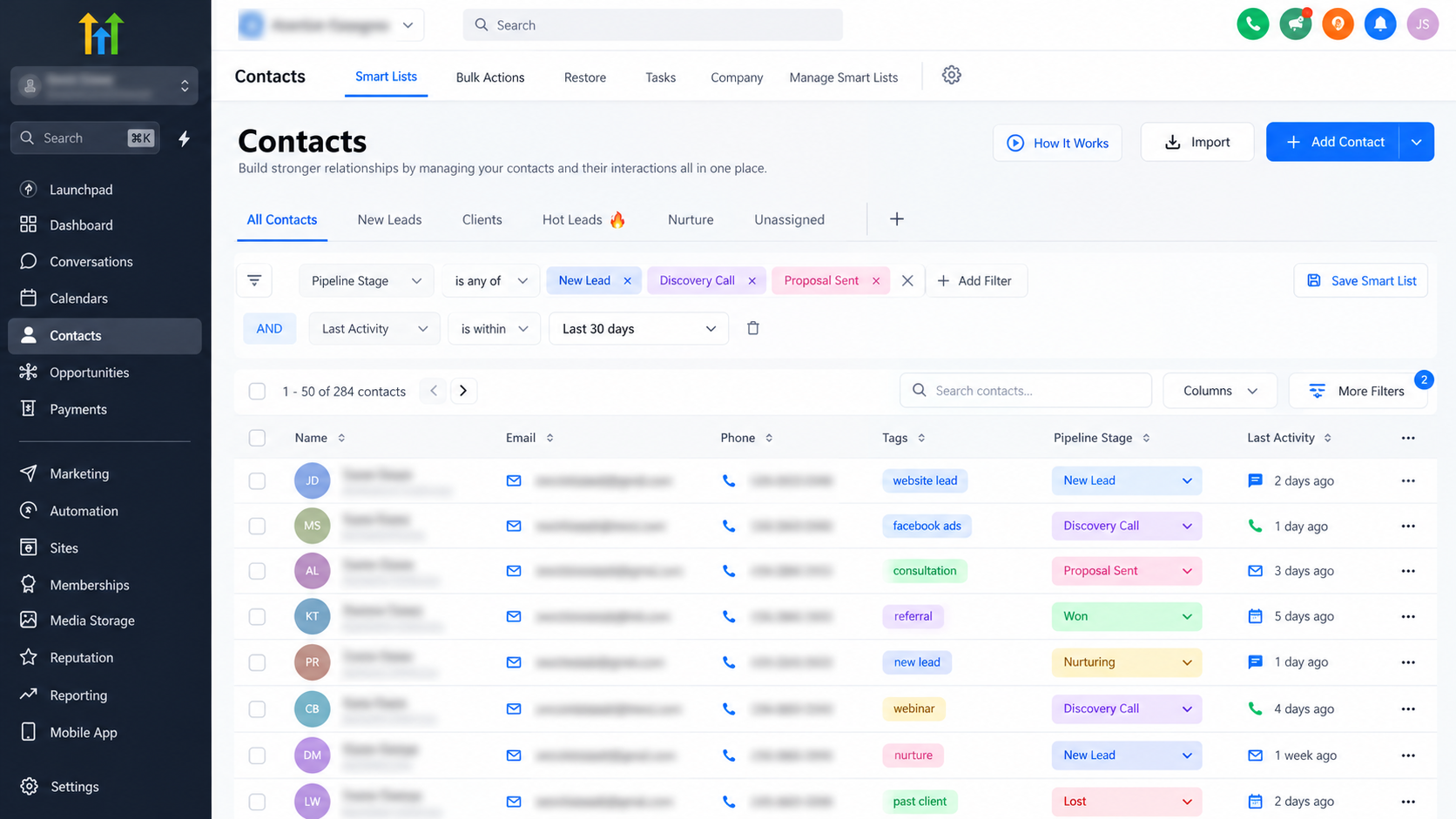Viewport: 1456px width, 819px height.
Task: Click the How It Works button
Action: click(x=1057, y=143)
